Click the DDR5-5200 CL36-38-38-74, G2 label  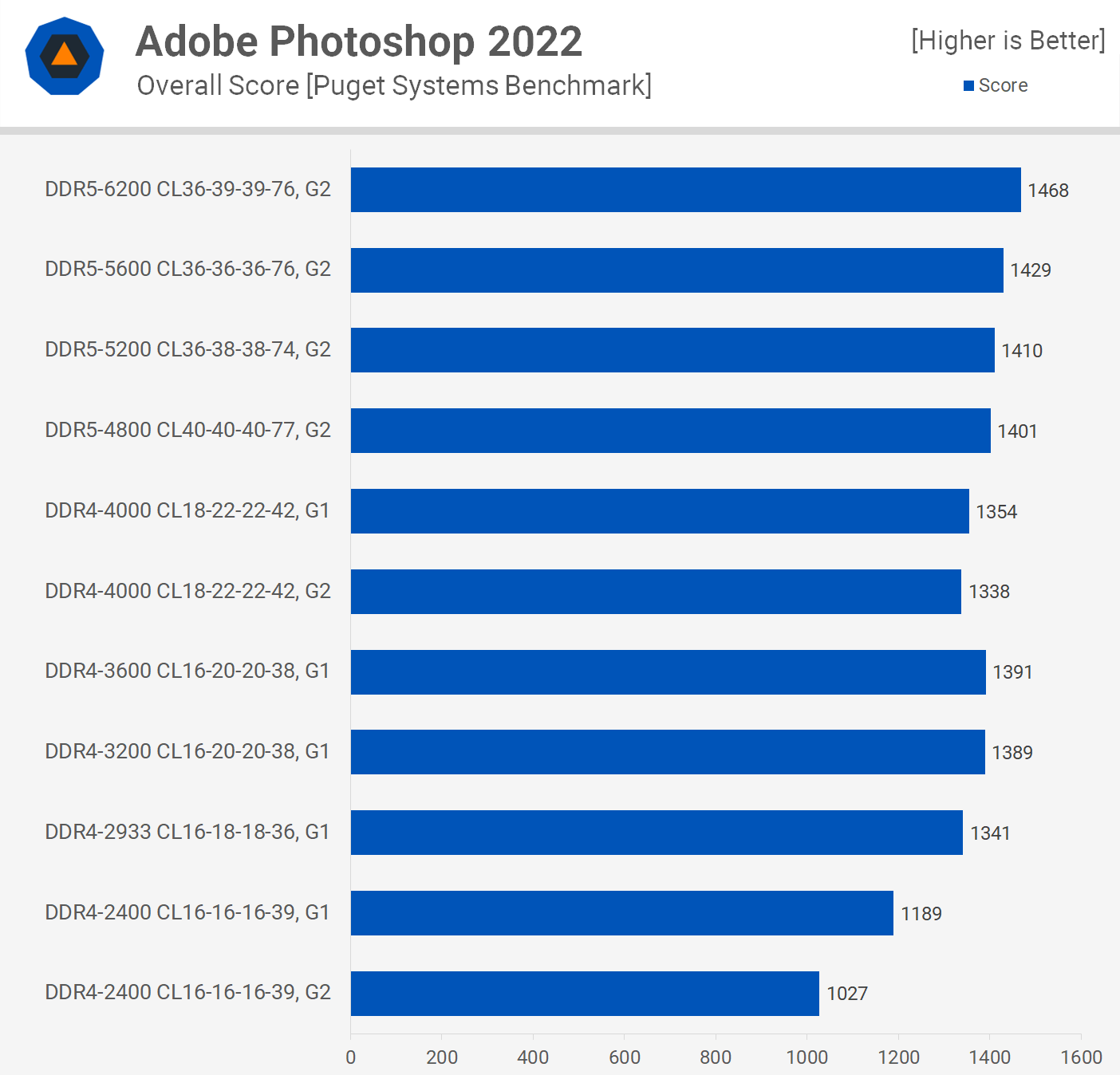pyautogui.click(x=187, y=349)
